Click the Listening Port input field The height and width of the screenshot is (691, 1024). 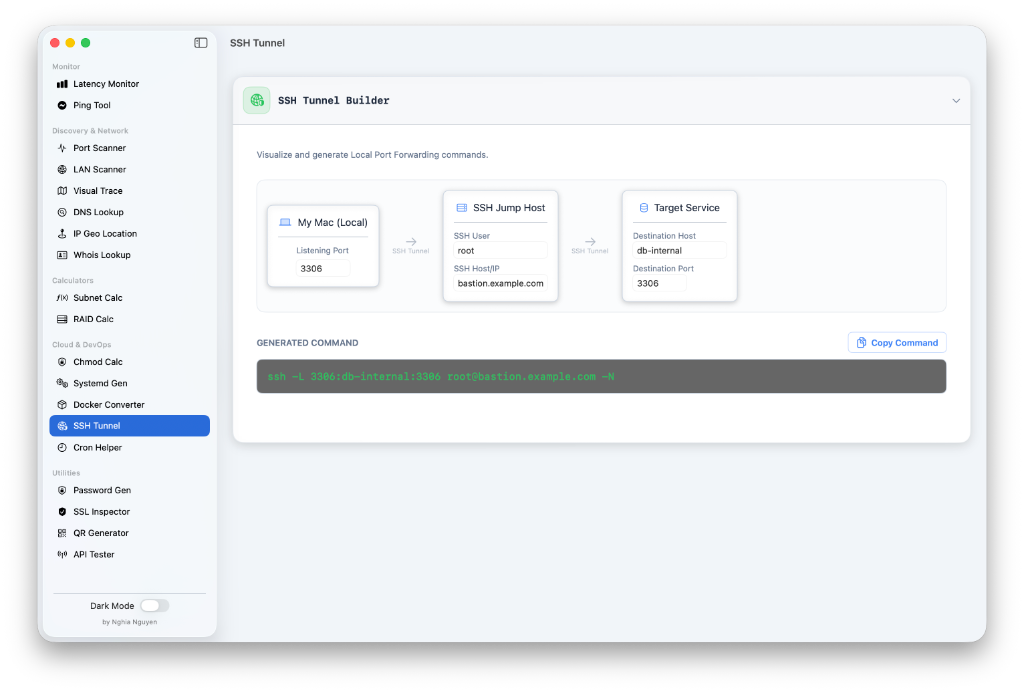[x=323, y=268]
